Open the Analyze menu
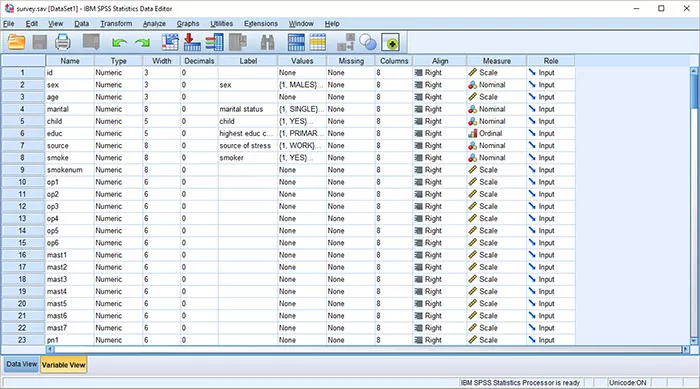The height and width of the screenshot is (389, 700). coord(154,24)
